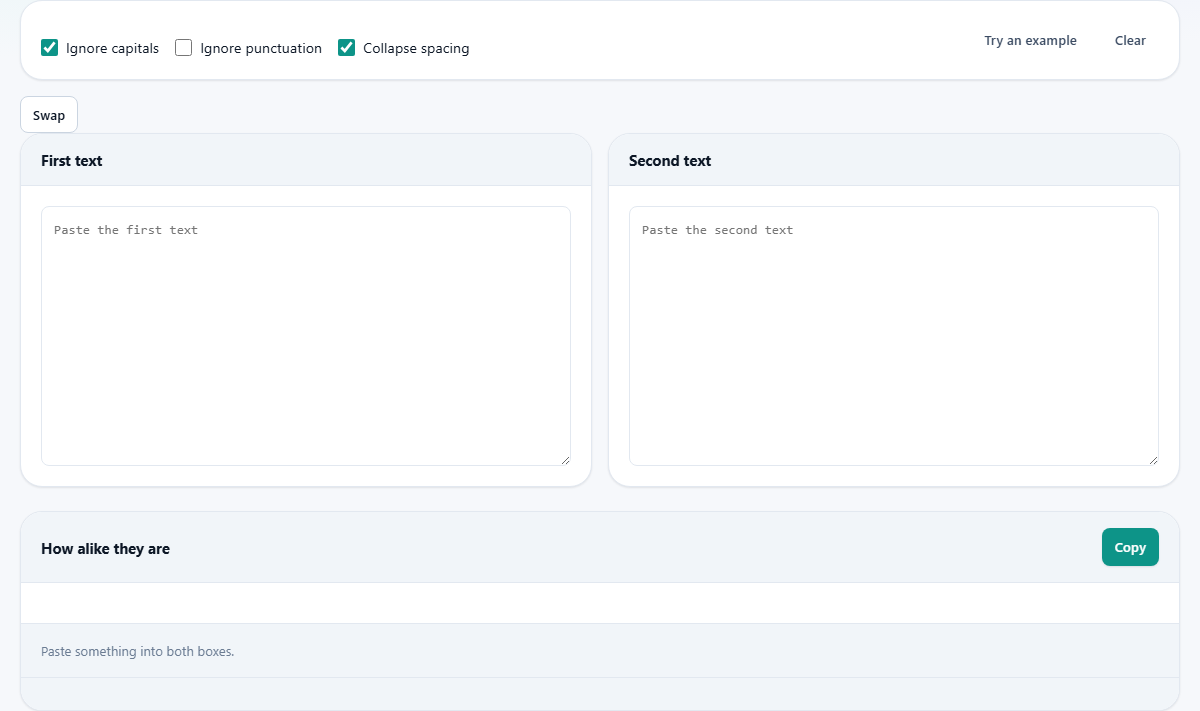Clear both text boxes with the Clear button
Screen dimensions: 1200x711
coord(1130,41)
